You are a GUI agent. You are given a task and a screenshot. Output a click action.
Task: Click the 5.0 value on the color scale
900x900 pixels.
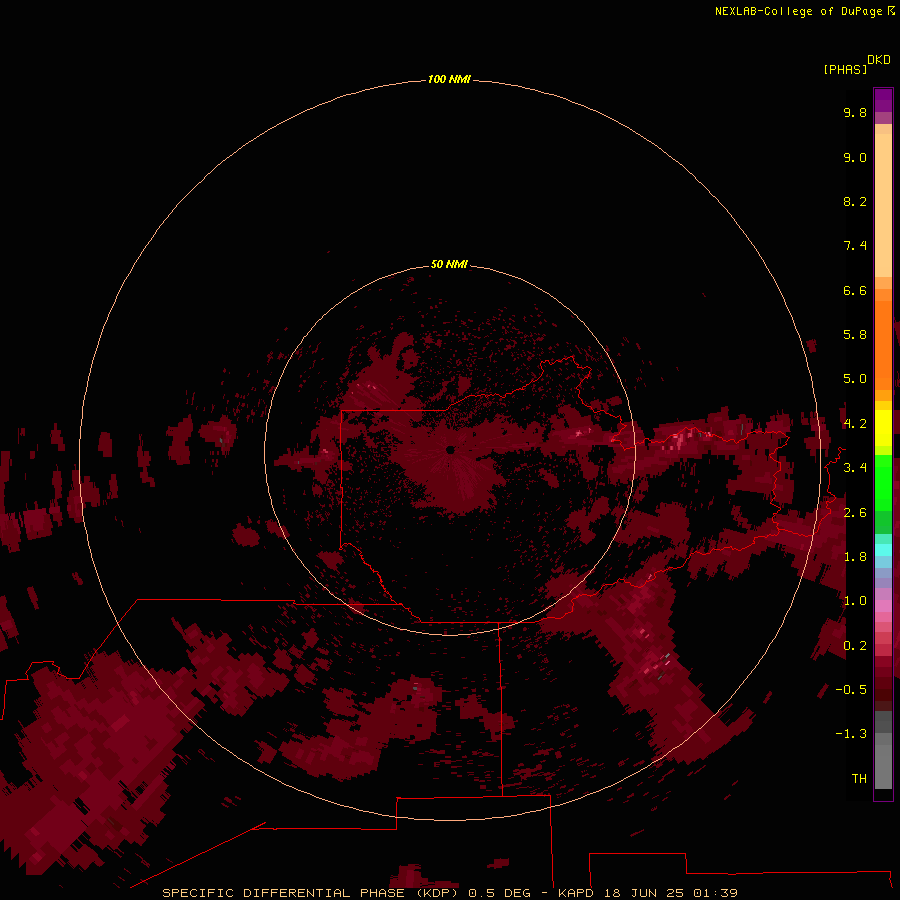click(x=855, y=379)
